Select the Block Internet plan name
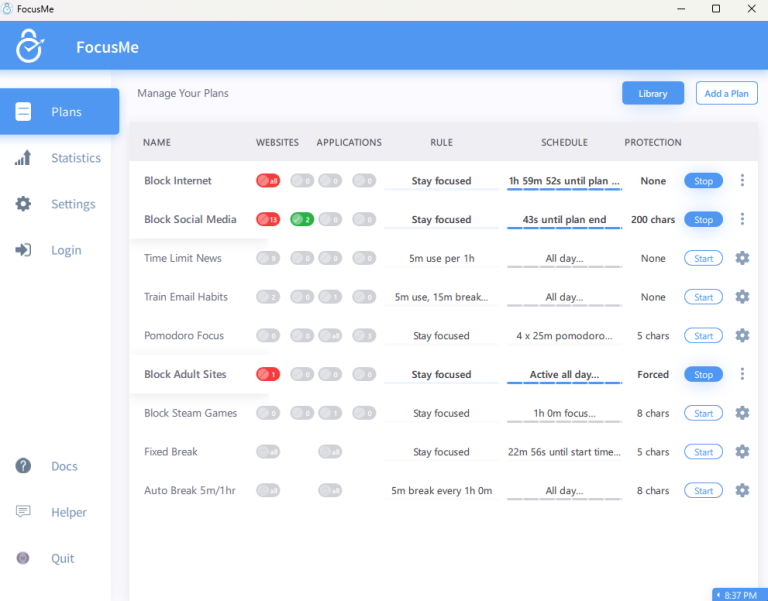The image size is (768, 601). pos(178,181)
